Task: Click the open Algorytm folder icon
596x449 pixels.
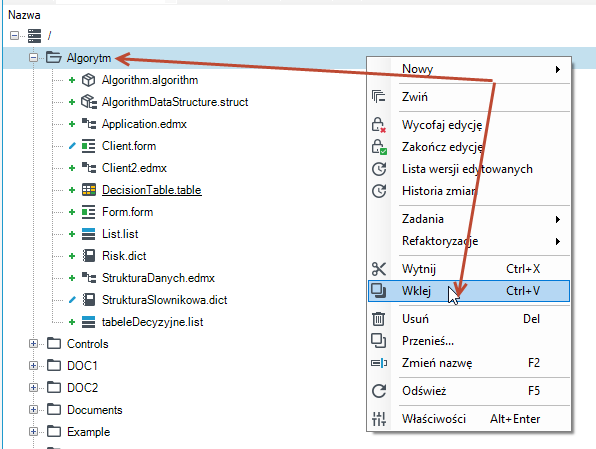Action: [x=54, y=58]
